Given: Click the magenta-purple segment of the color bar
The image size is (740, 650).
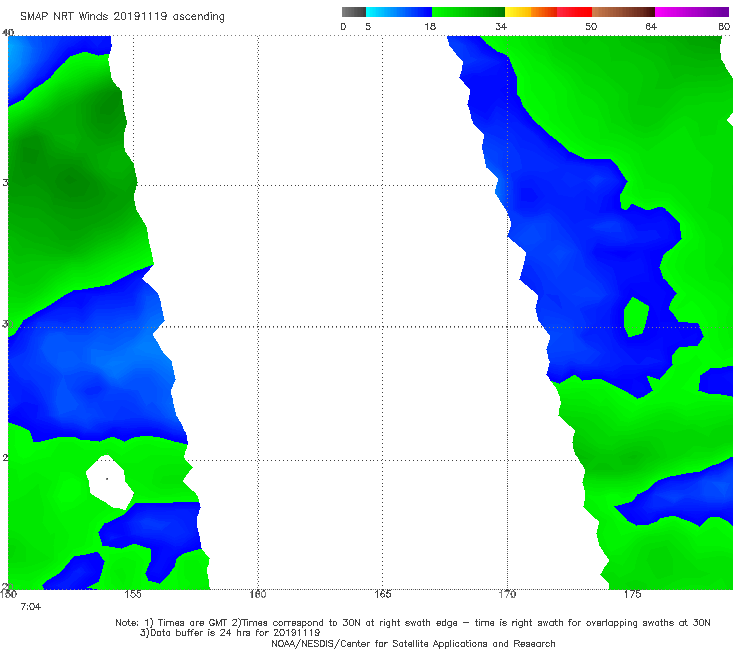Looking at the screenshot, I should pyautogui.click(x=692, y=12).
